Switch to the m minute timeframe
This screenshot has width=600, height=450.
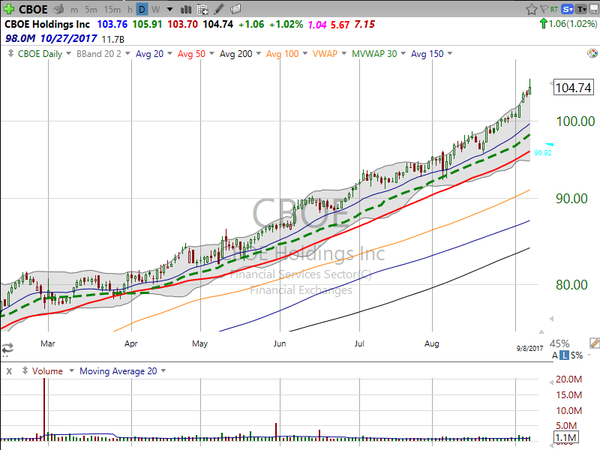74,10
